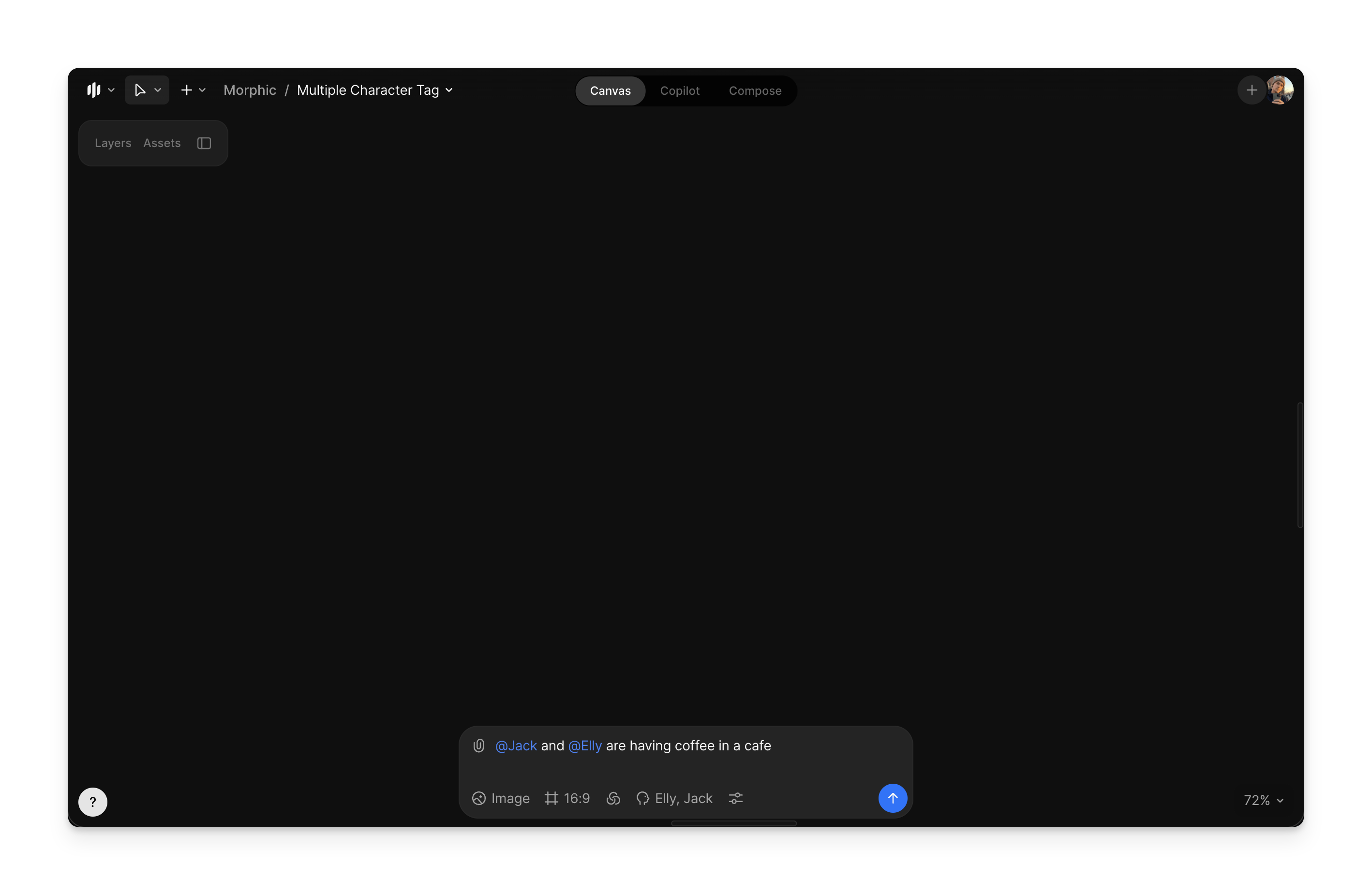This screenshot has height=895, width=1372.
Task: Switch to the Copilot tab
Action: (x=680, y=90)
